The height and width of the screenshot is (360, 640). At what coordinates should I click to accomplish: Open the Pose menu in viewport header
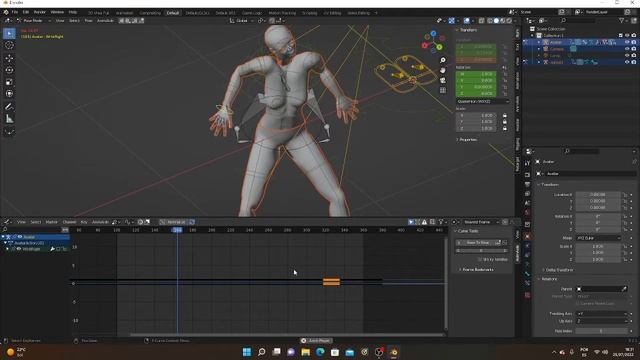point(88,20)
